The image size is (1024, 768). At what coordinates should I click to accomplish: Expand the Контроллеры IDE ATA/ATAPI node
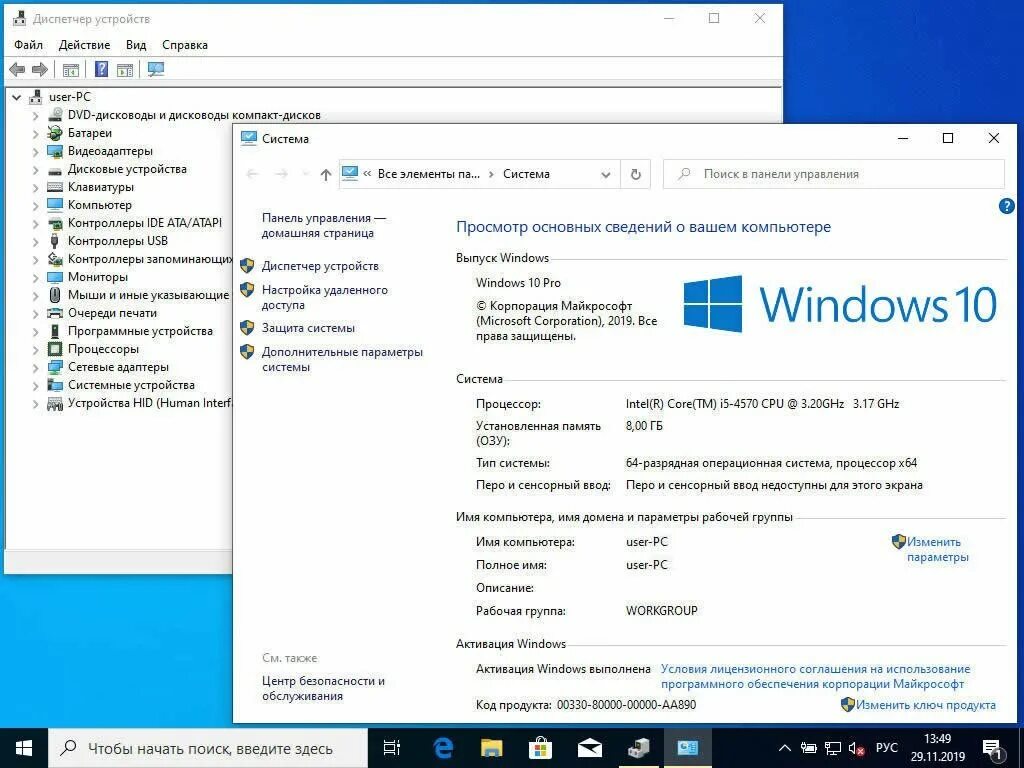(x=36, y=223)
